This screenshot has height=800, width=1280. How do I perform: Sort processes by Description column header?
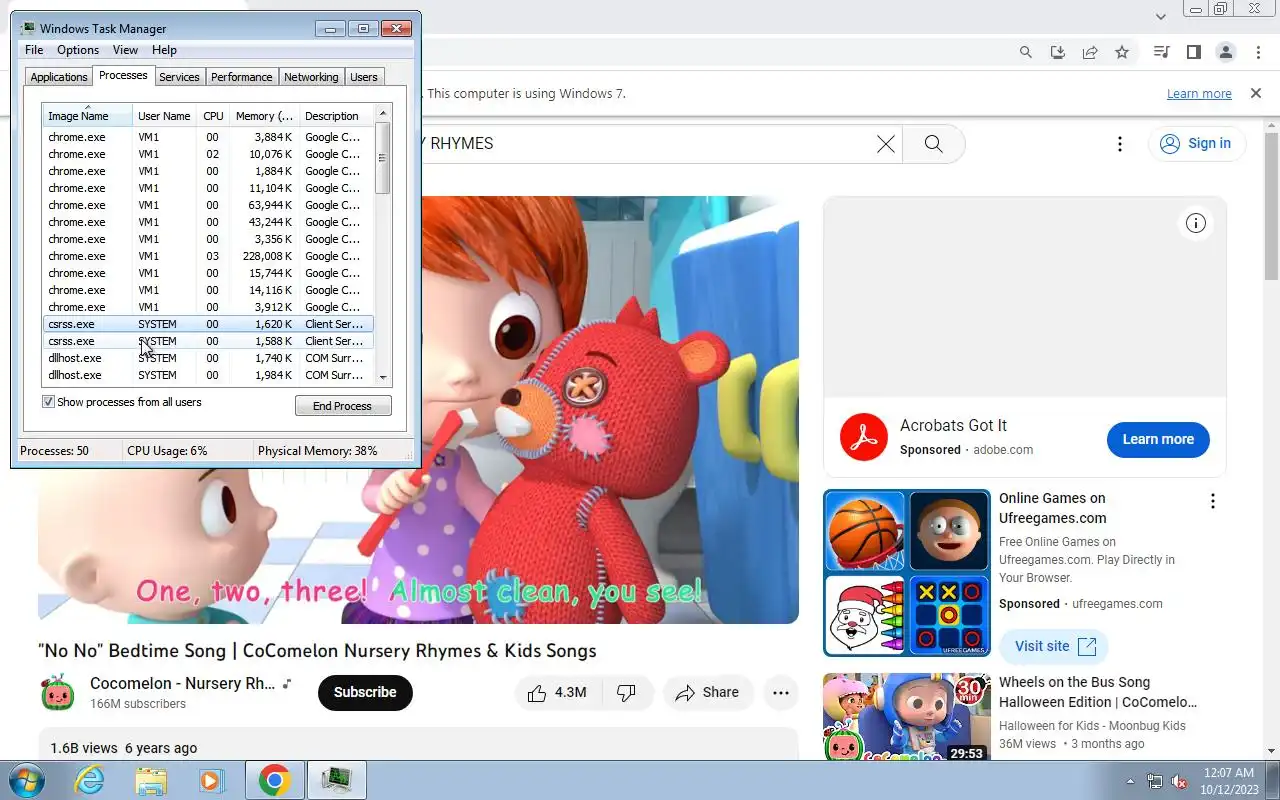tap(336, 116)
